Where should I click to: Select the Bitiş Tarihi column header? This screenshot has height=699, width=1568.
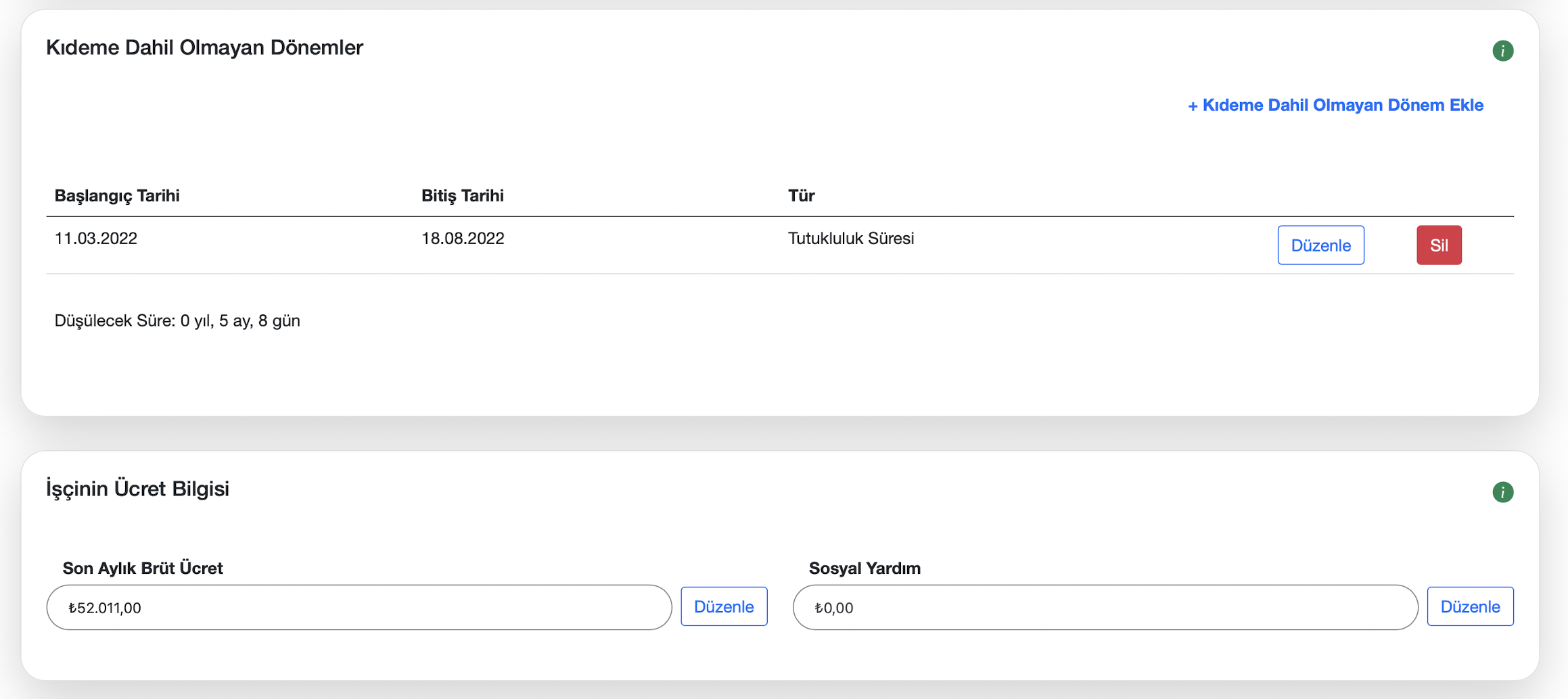coord(462,196)
